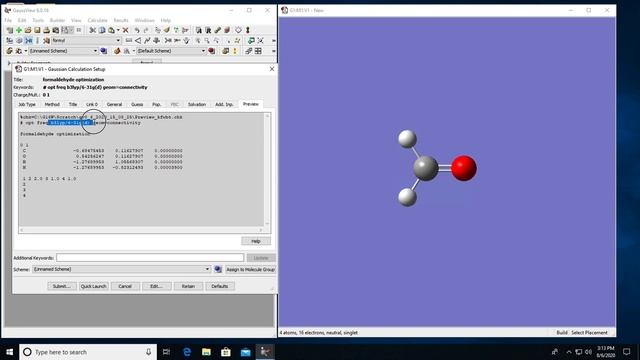Click the Edit... button
The image size is (640, 360).
click(x=157, y=286)
